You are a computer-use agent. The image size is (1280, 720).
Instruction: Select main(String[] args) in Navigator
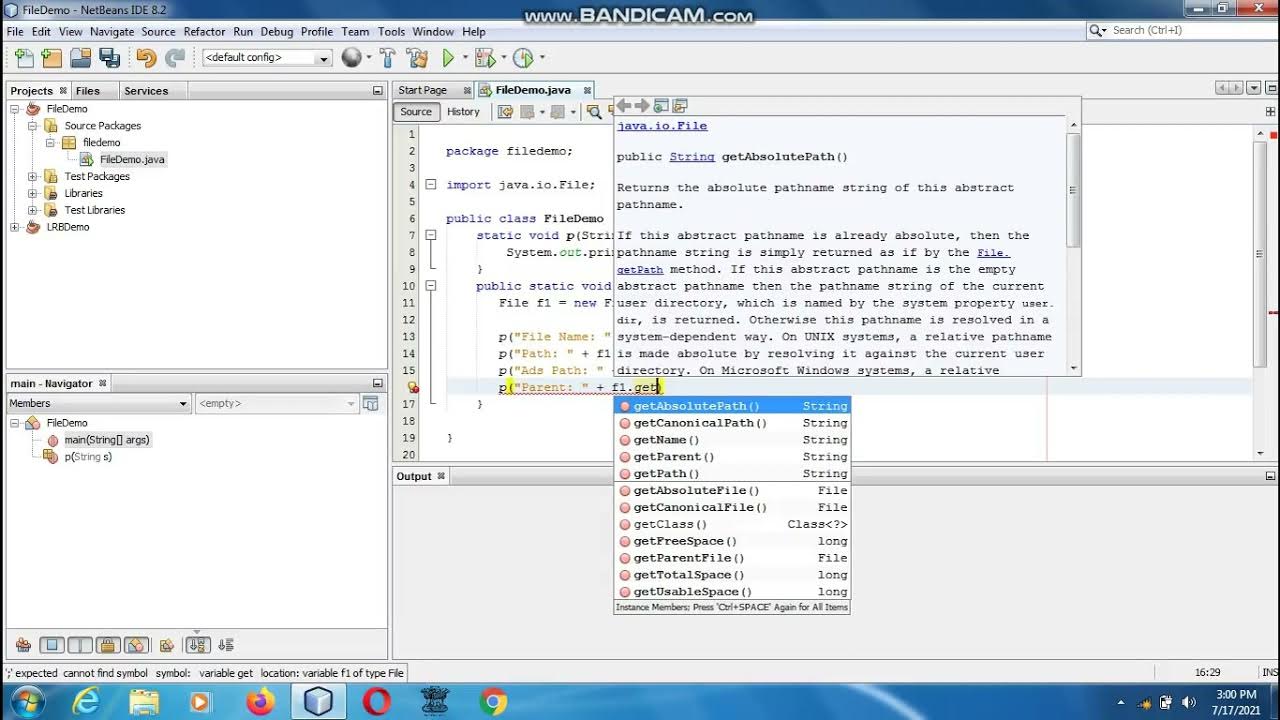(107, 440)
